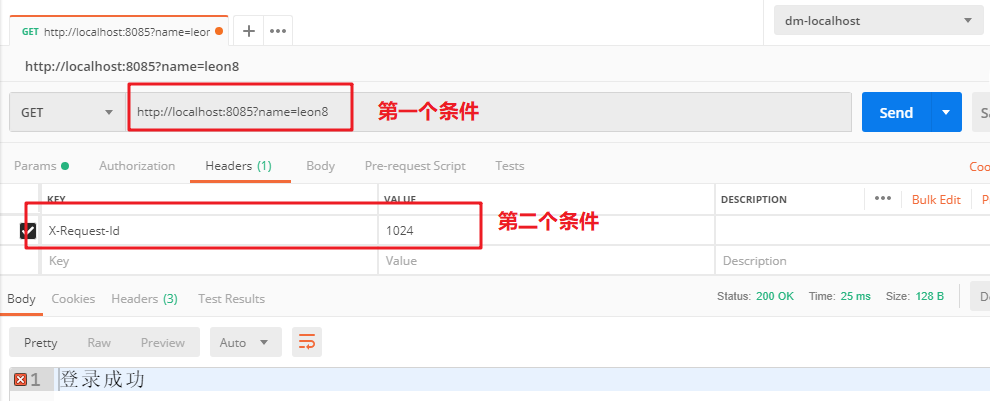Open the Pre-request Script tab

pyautogui.click(x=415, y=166)
